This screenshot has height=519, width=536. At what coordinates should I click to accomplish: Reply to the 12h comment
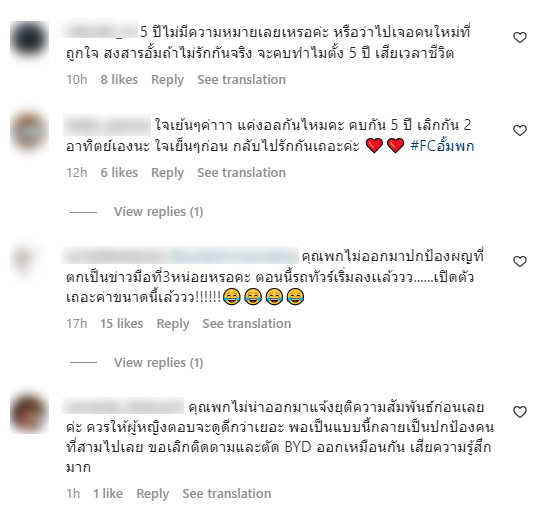click(x=168, y=173)
